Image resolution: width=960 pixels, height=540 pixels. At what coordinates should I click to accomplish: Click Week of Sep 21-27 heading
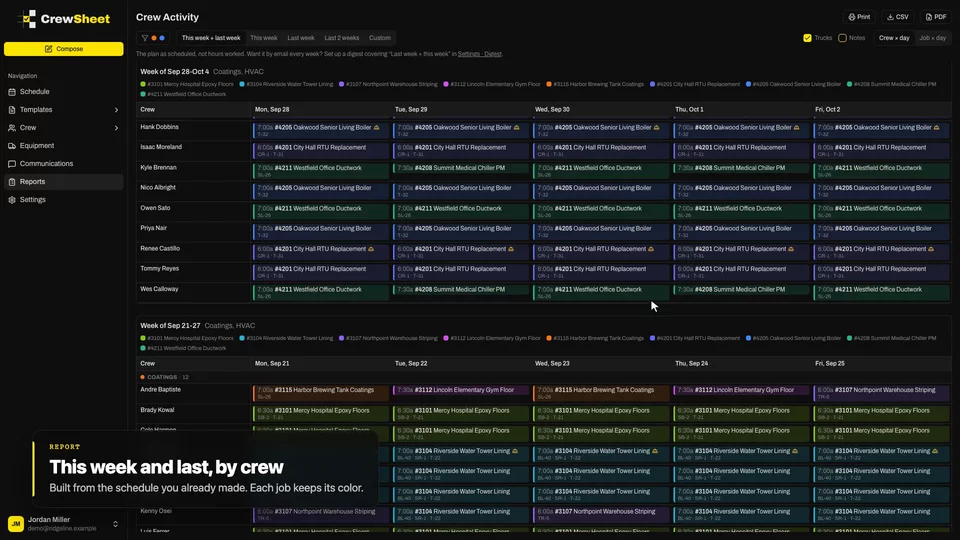[170, 326]
